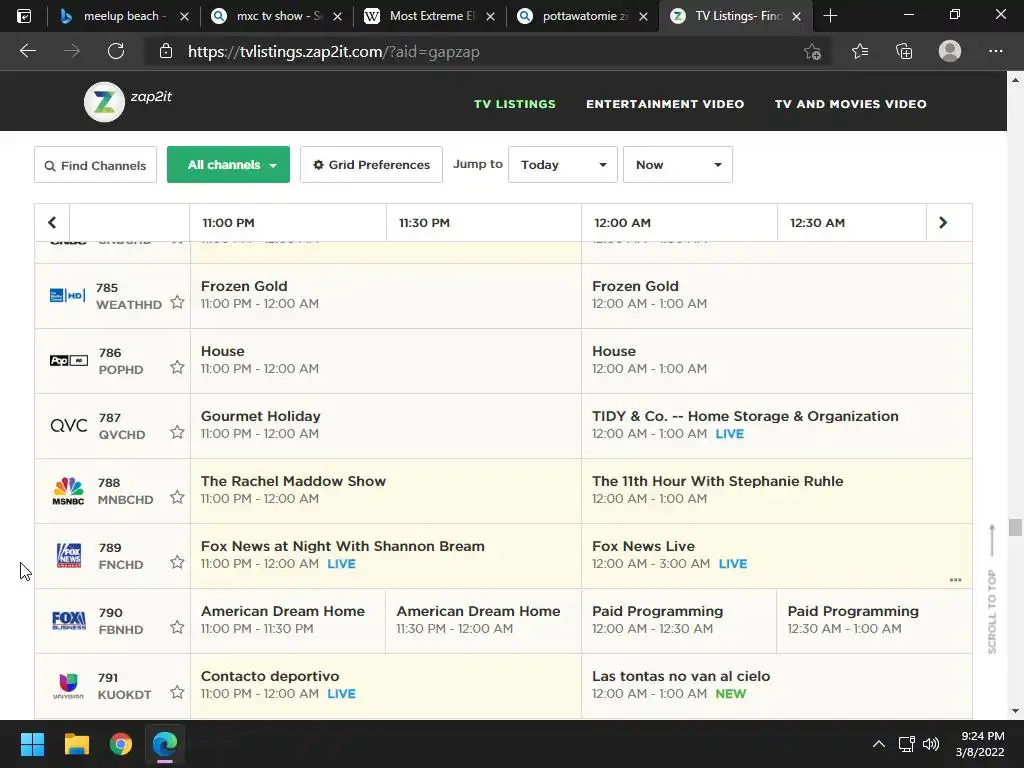Image resolution: width=1024 pixels, height=768 pixels.
Task: Add this page to favorites
Action: (812, 52)
